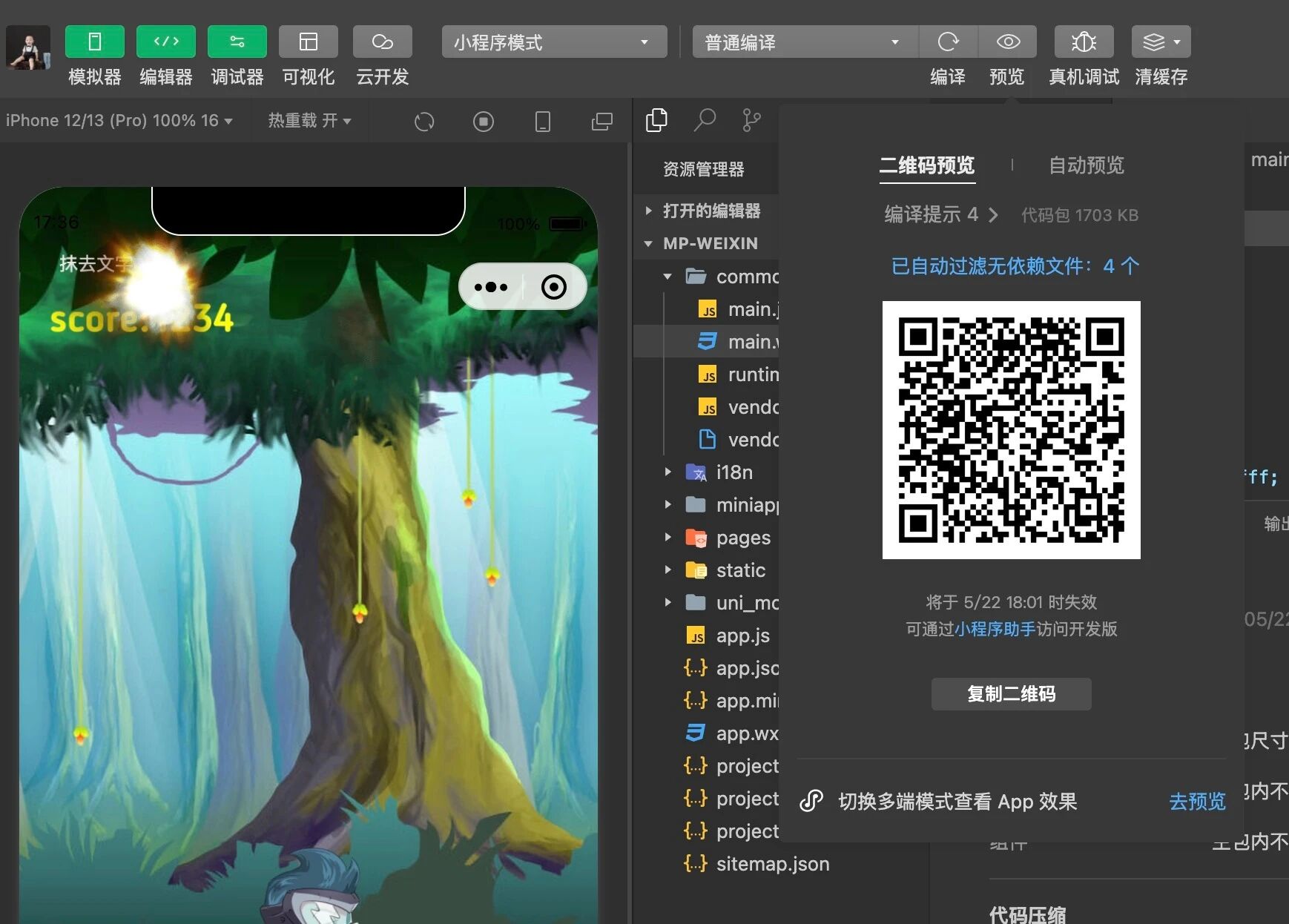Click the preview label text
The width and height of the screenshot is (1289, 924).
coord(1007,77)
